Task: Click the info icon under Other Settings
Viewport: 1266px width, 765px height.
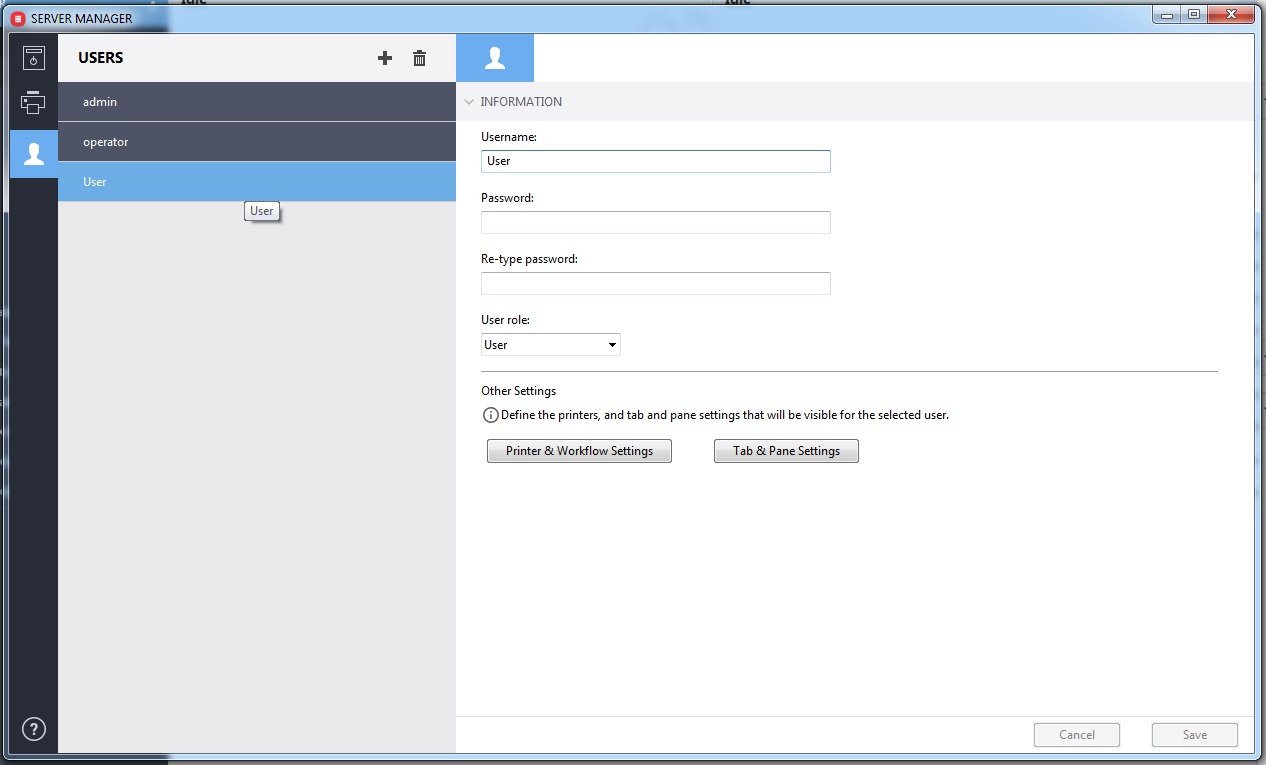Action: point(490,415)
